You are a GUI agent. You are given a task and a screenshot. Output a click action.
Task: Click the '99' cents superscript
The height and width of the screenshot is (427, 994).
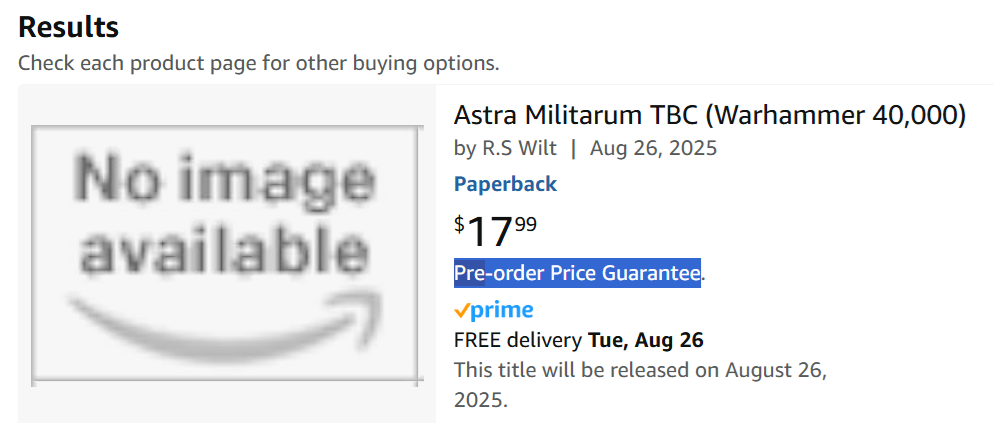coord(526,223)
